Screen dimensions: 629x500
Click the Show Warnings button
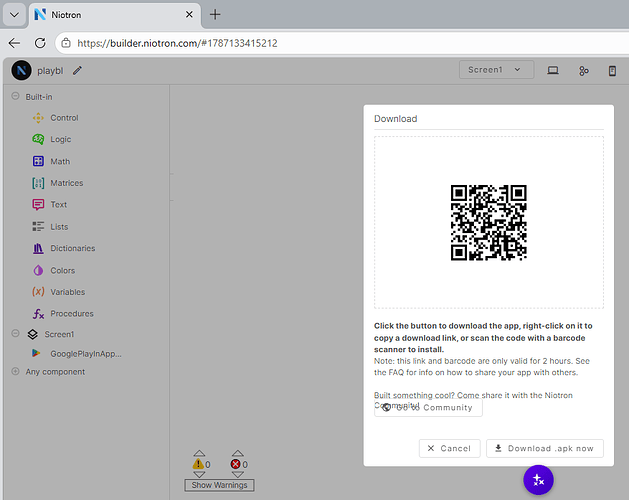[219, 485]
